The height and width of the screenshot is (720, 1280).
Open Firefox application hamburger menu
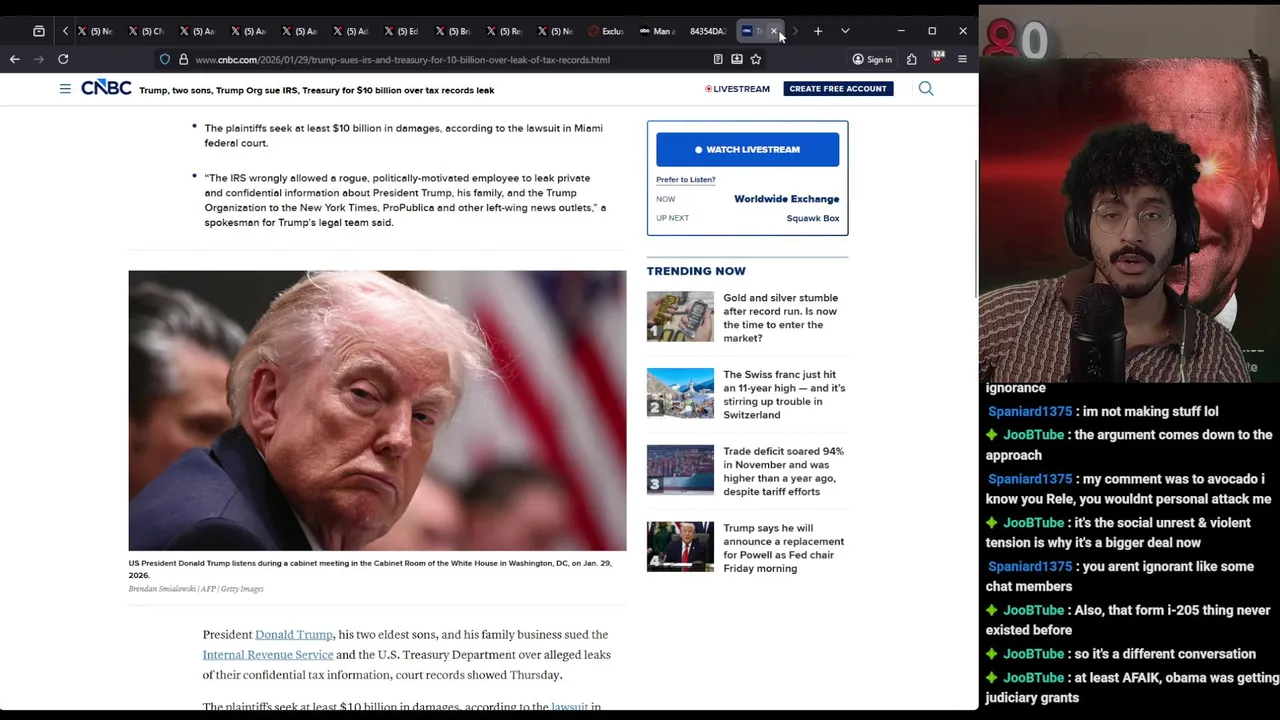[x=962, y=59]
